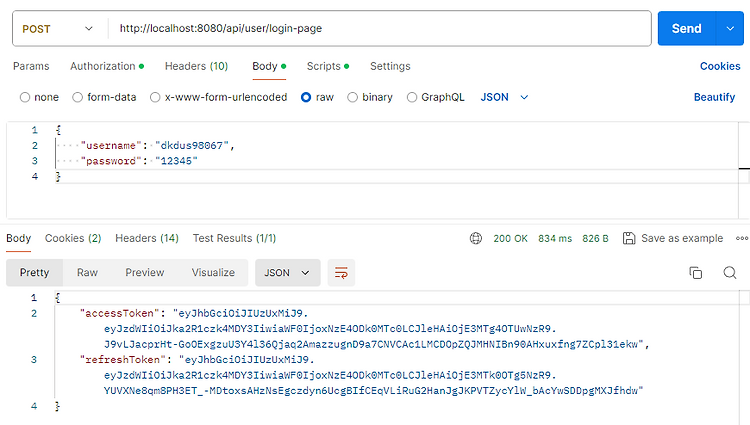The image size is (750, 425).
Task: Click the Send button
Action: [686, 29]
